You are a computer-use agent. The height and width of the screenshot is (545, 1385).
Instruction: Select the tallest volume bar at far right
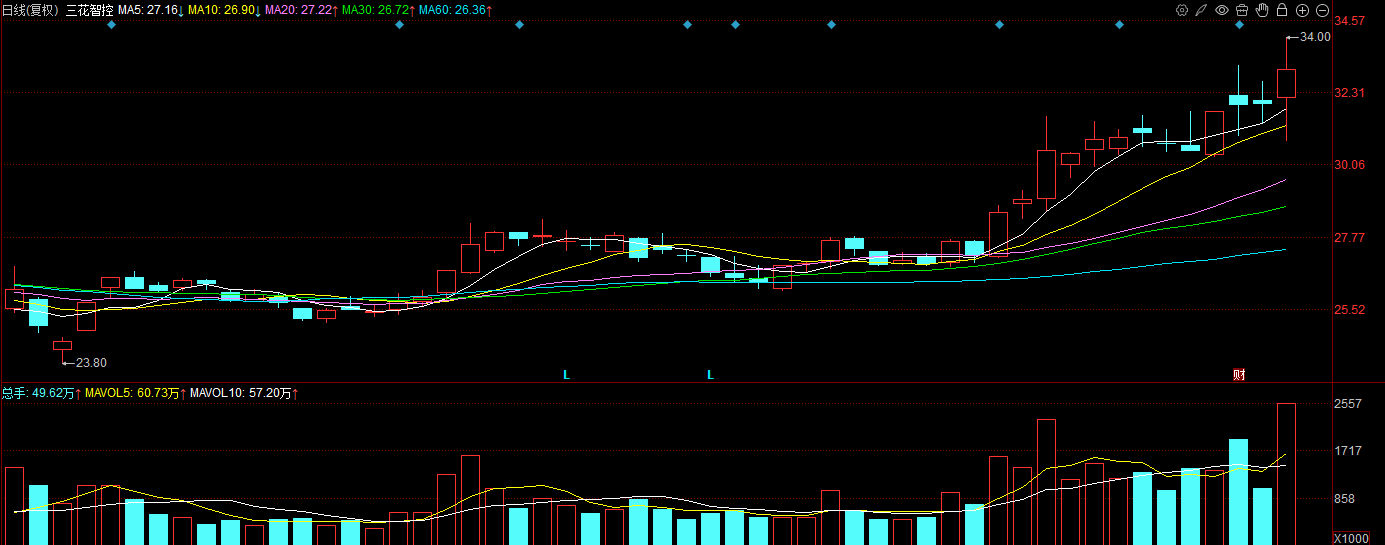tap(1287, 474)
